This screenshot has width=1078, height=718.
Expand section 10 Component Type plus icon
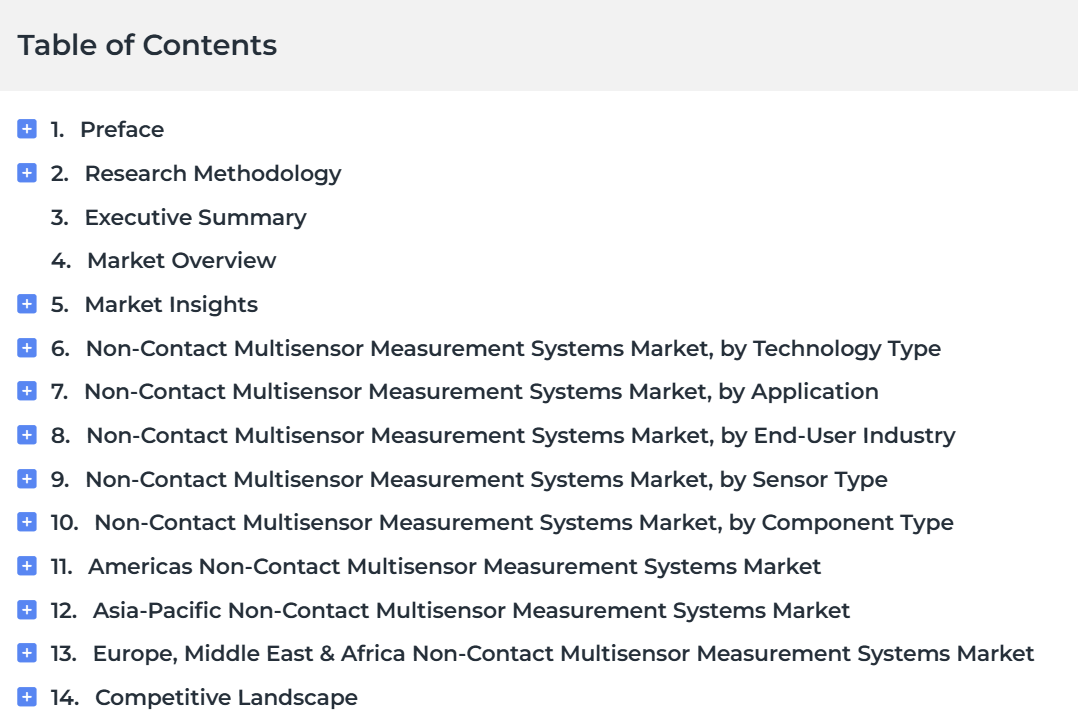tap(27, 522)
